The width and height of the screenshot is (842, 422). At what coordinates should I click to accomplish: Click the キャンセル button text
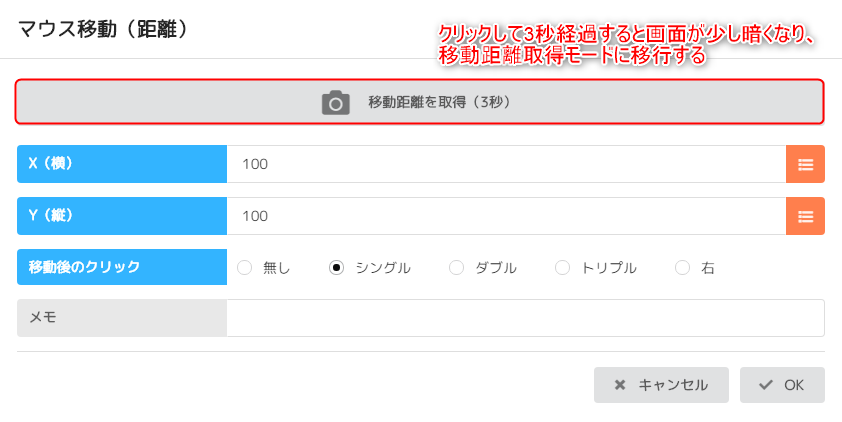click(x=673, y=385)
